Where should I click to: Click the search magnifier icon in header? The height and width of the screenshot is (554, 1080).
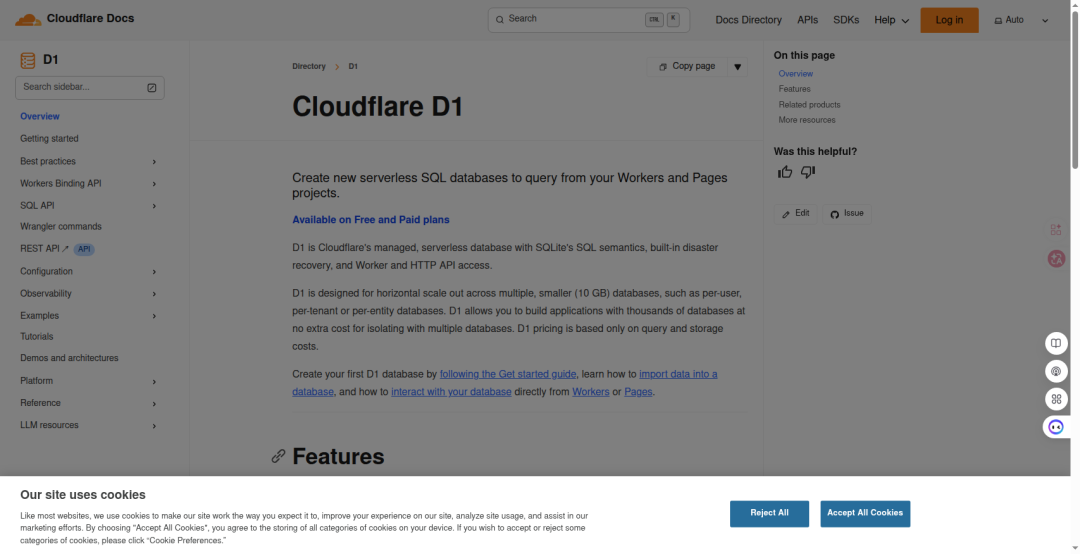pyautogui.click(x=500, y=19)
